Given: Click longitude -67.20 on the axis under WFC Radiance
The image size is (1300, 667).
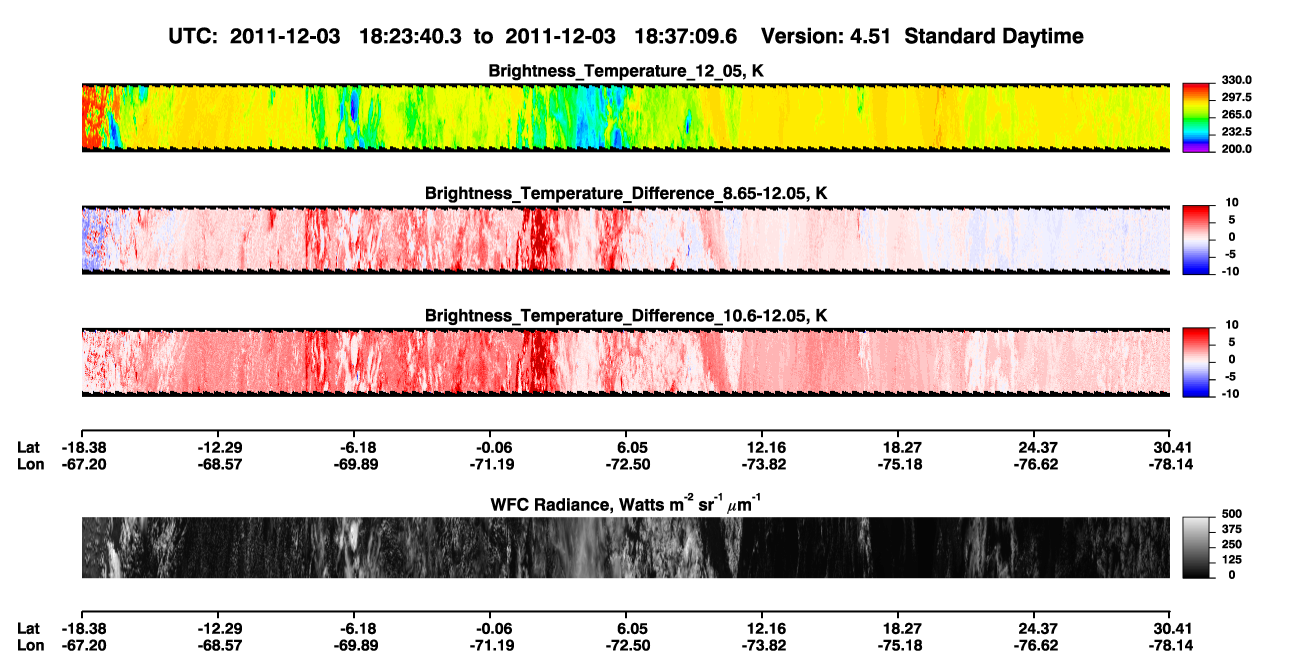Looking at the screenshot, I should tap(82, 644).
